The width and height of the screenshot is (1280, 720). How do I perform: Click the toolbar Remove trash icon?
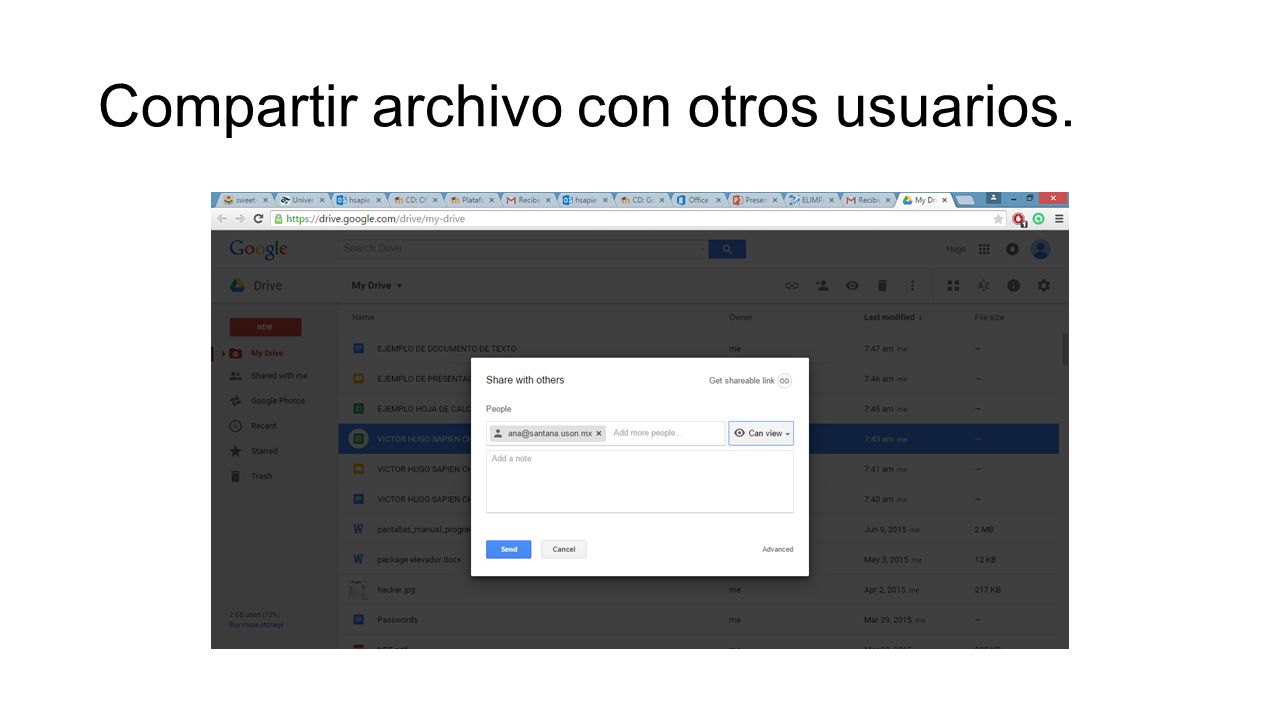coord(882,285)
